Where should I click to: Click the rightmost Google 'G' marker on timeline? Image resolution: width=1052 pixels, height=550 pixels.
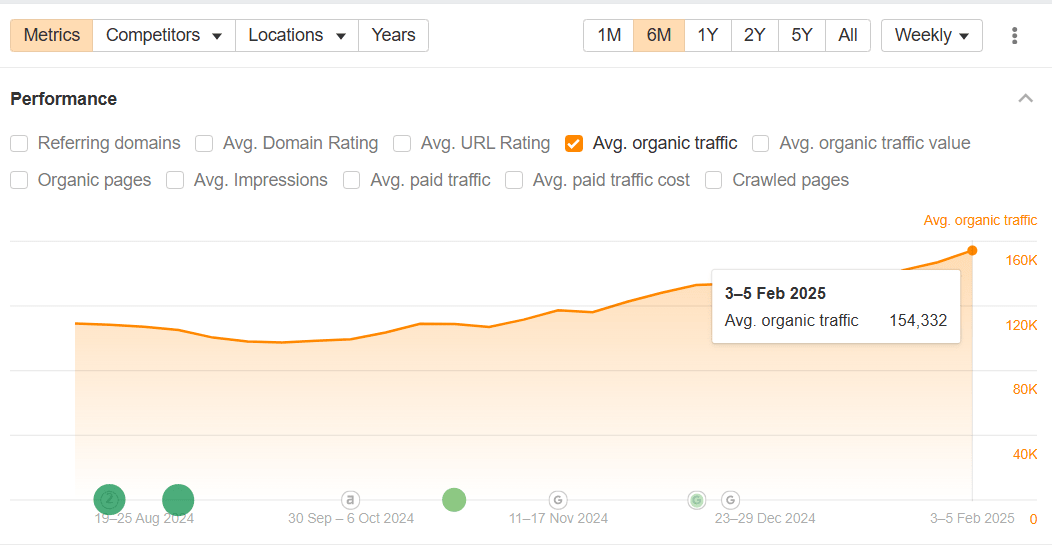coord(731,499)
